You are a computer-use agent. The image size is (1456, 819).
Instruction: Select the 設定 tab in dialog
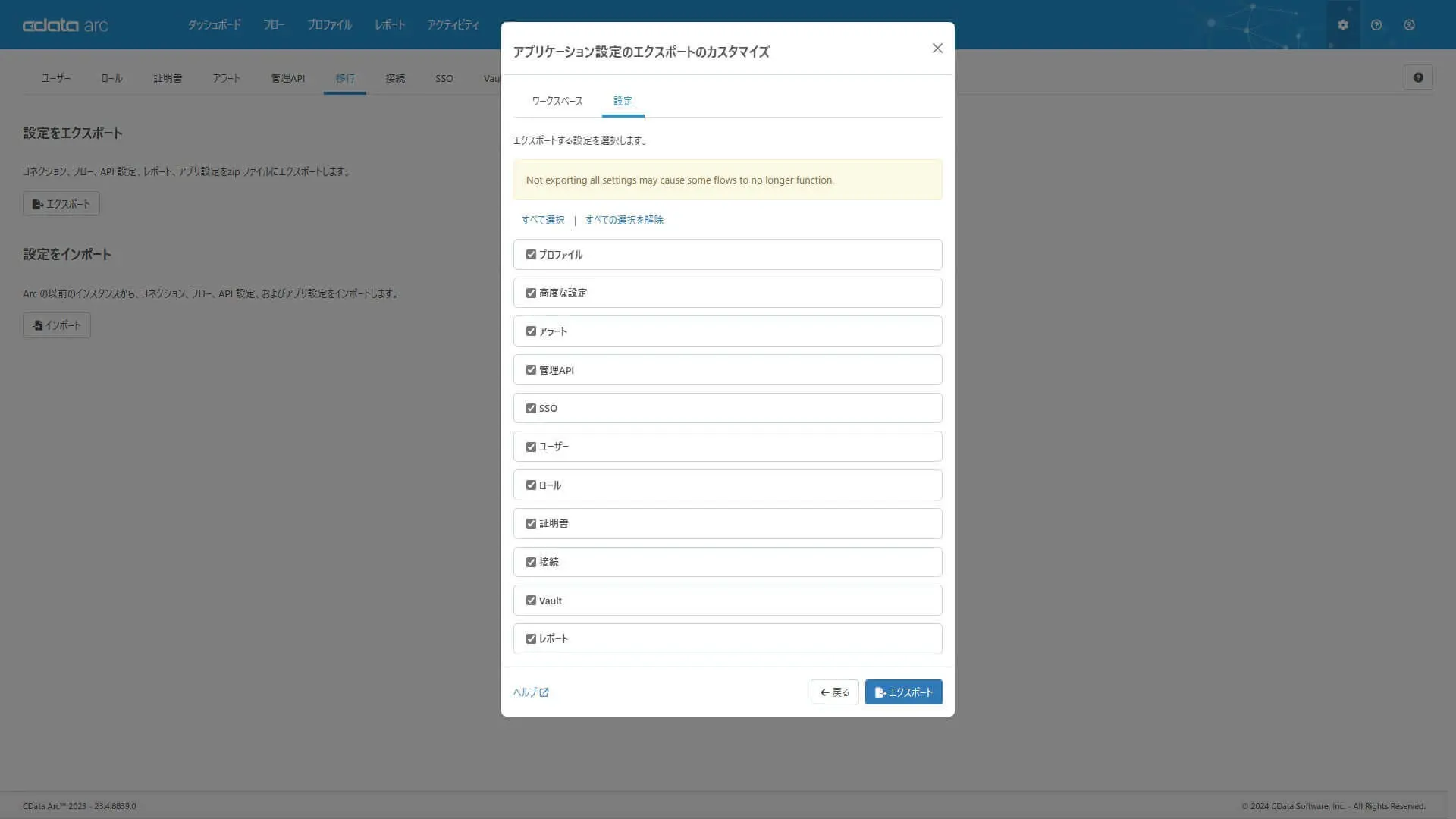point(623,101)
